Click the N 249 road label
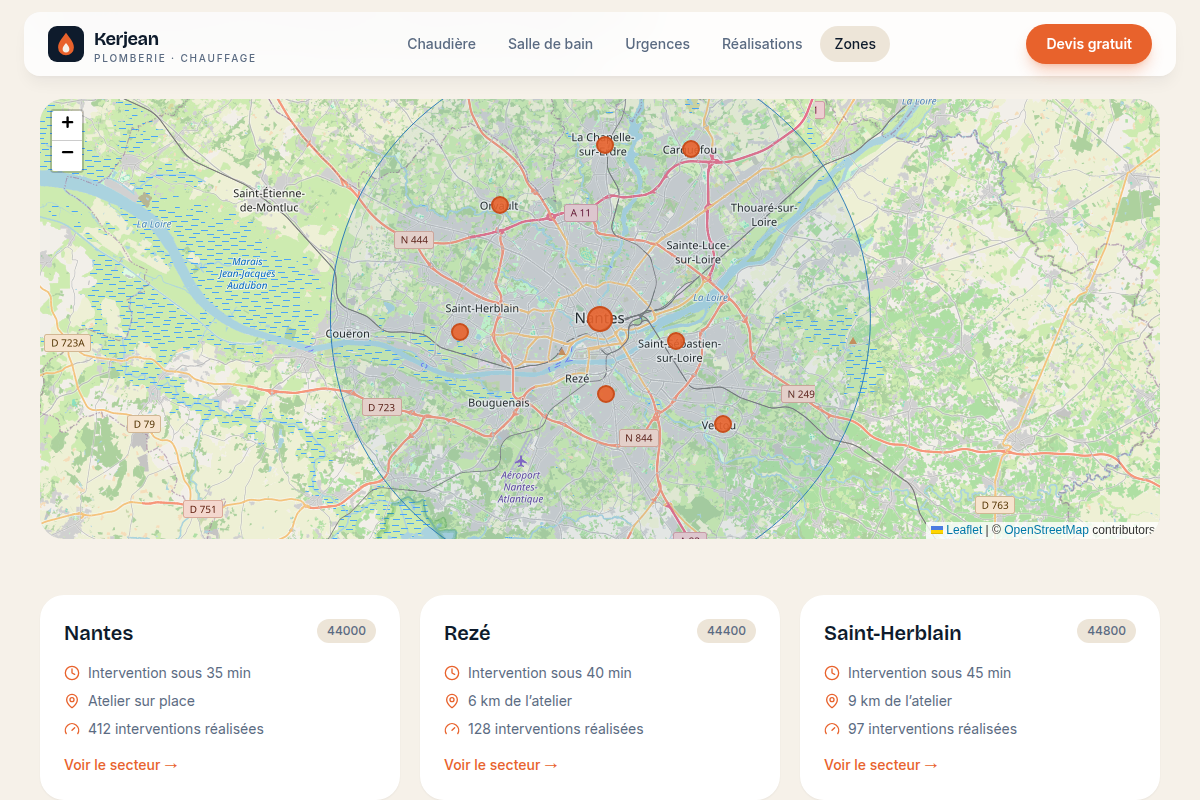Viewport: 1200px width, 800px height. 801,394
